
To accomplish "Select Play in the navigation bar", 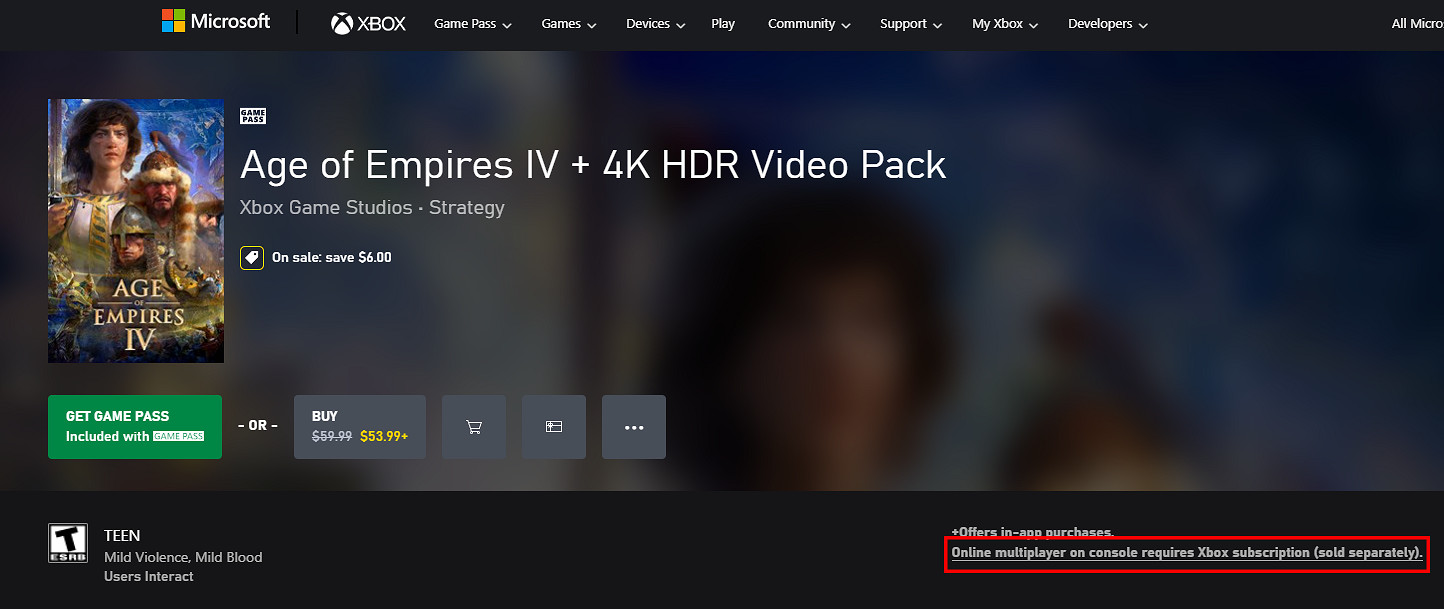I will 723,24.
